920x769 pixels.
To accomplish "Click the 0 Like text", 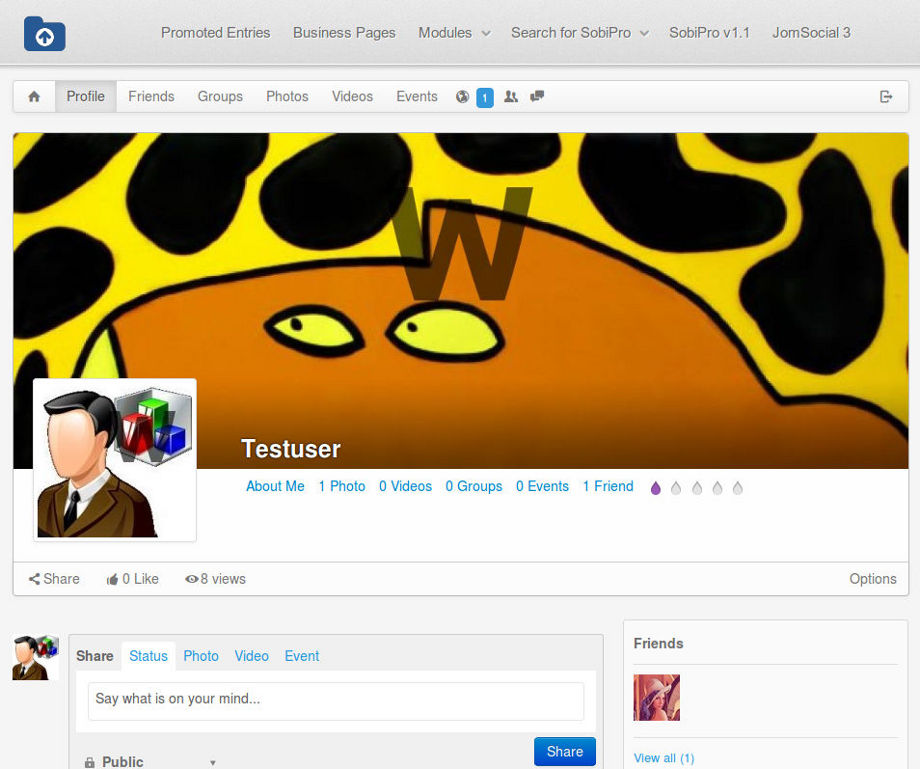I will point(141,579).
